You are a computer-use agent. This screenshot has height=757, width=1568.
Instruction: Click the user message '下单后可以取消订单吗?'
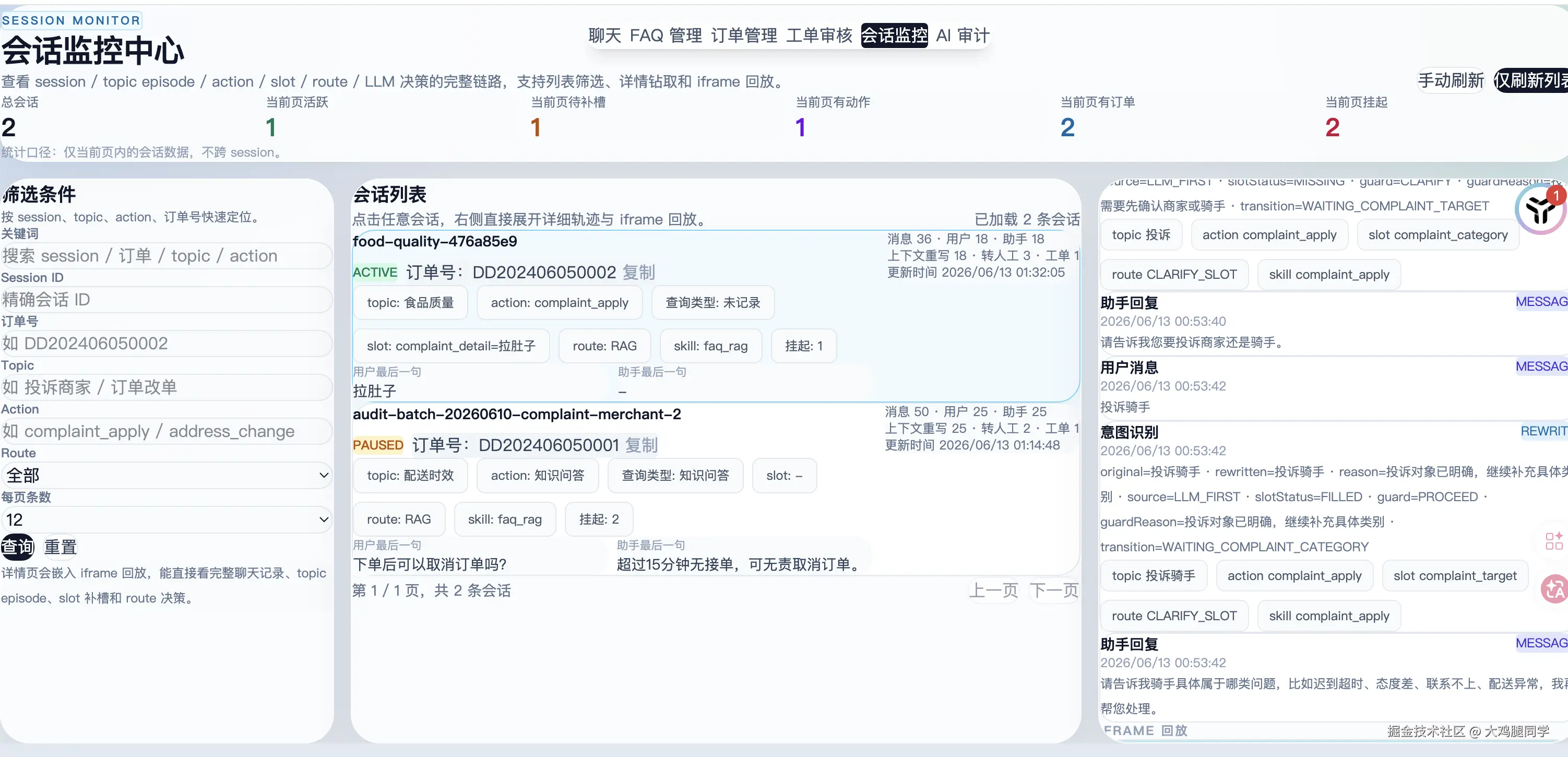[x=430, y=564]
